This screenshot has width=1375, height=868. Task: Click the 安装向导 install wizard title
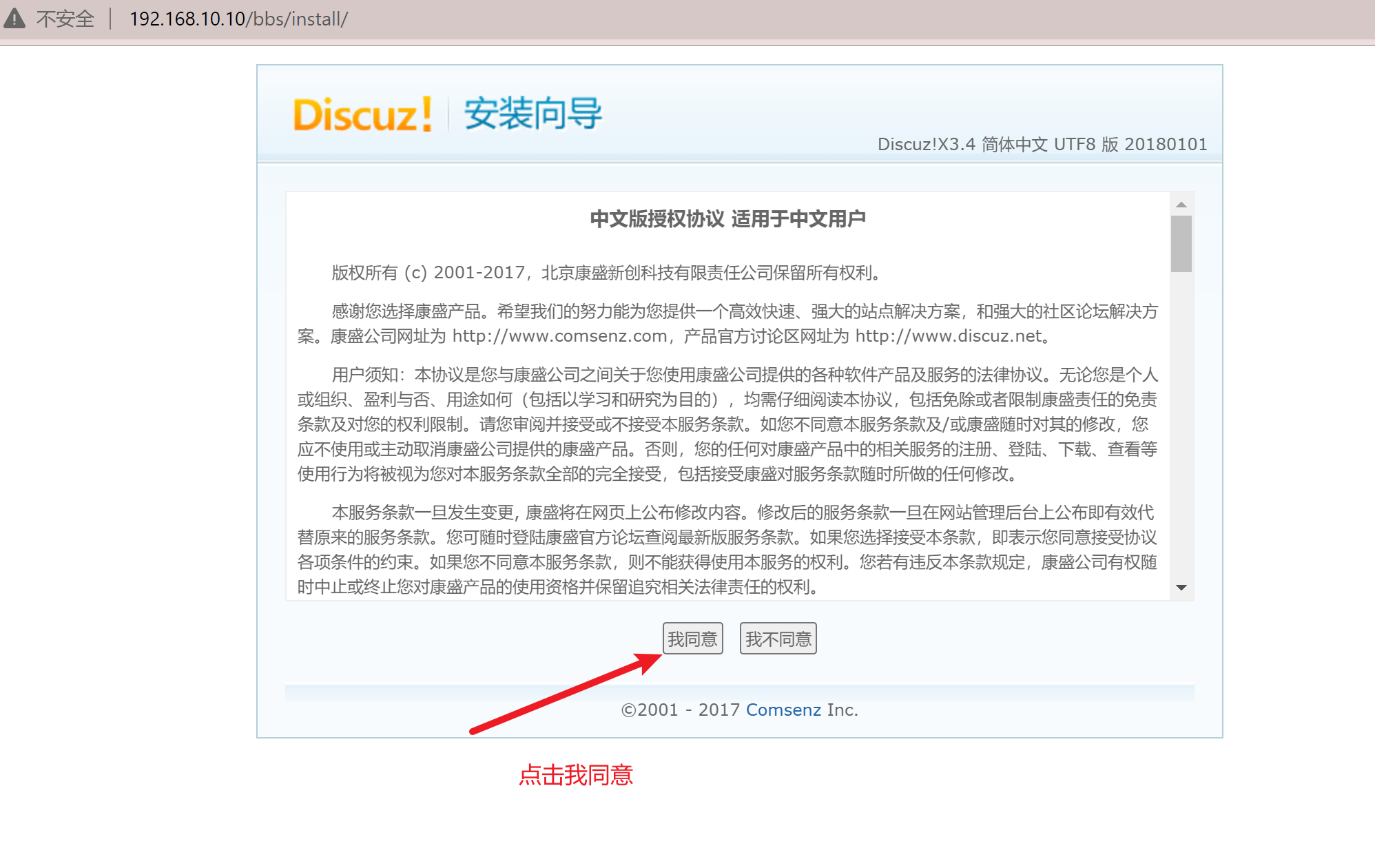(x=533, y=113)
